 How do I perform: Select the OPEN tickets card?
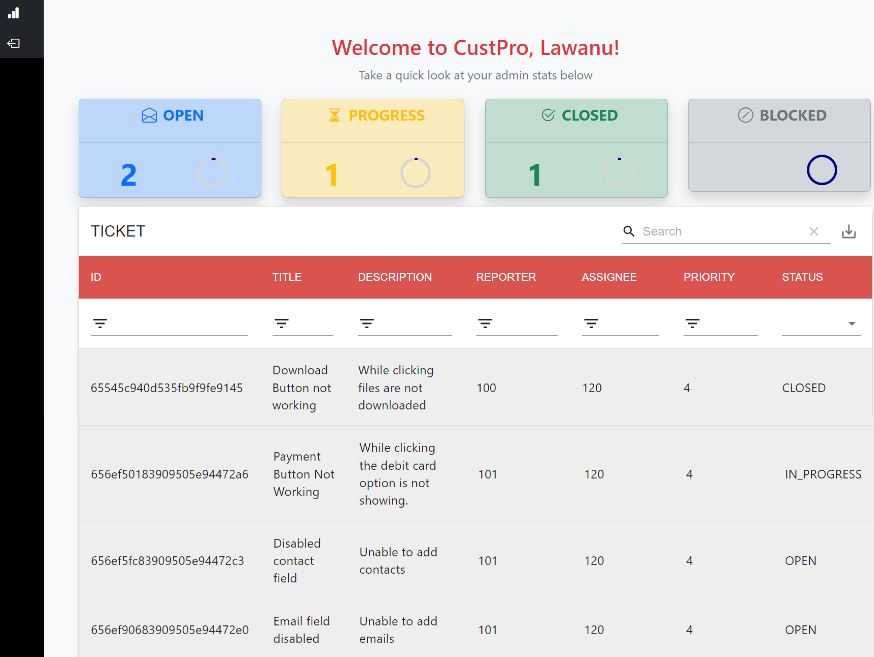coord(170,148)
